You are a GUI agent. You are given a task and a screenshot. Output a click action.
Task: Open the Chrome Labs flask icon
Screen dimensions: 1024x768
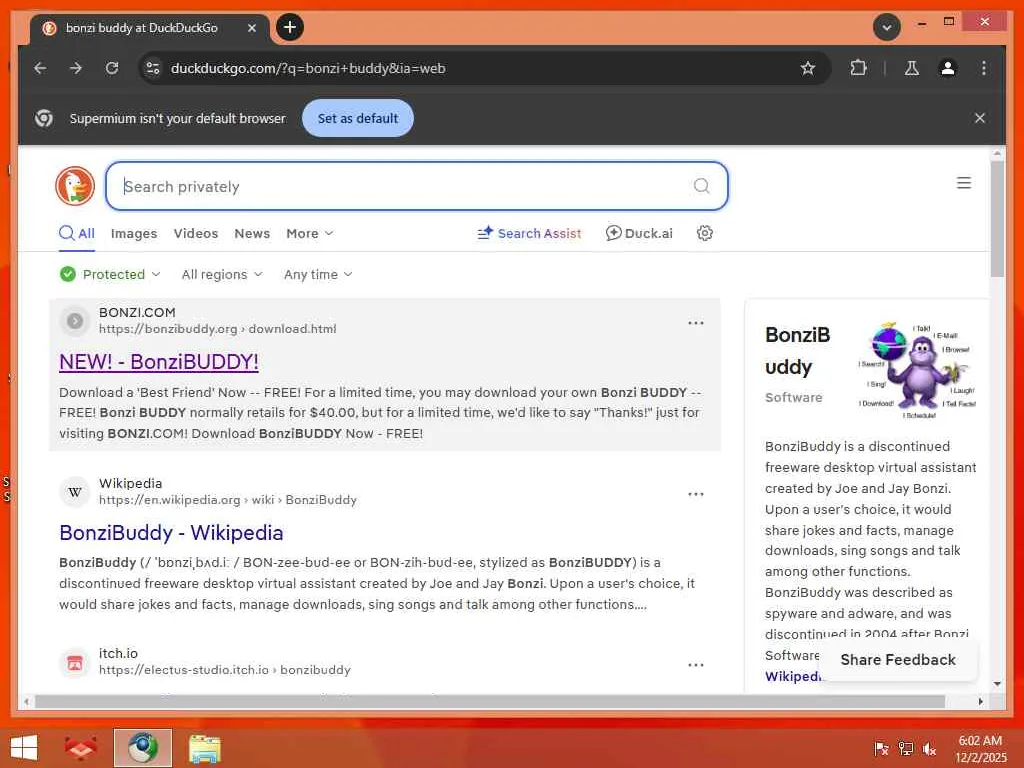[x=912, y=68]
